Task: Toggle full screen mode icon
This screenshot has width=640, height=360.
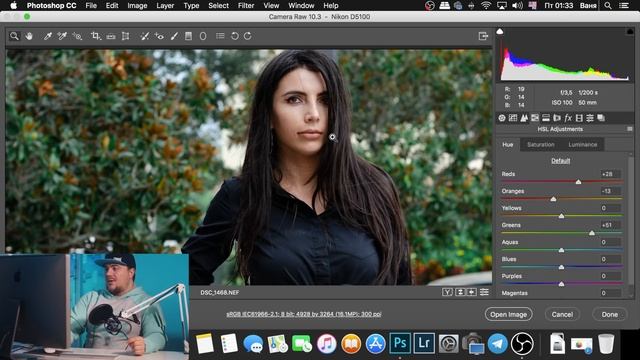Action: [x=483, y=36]
